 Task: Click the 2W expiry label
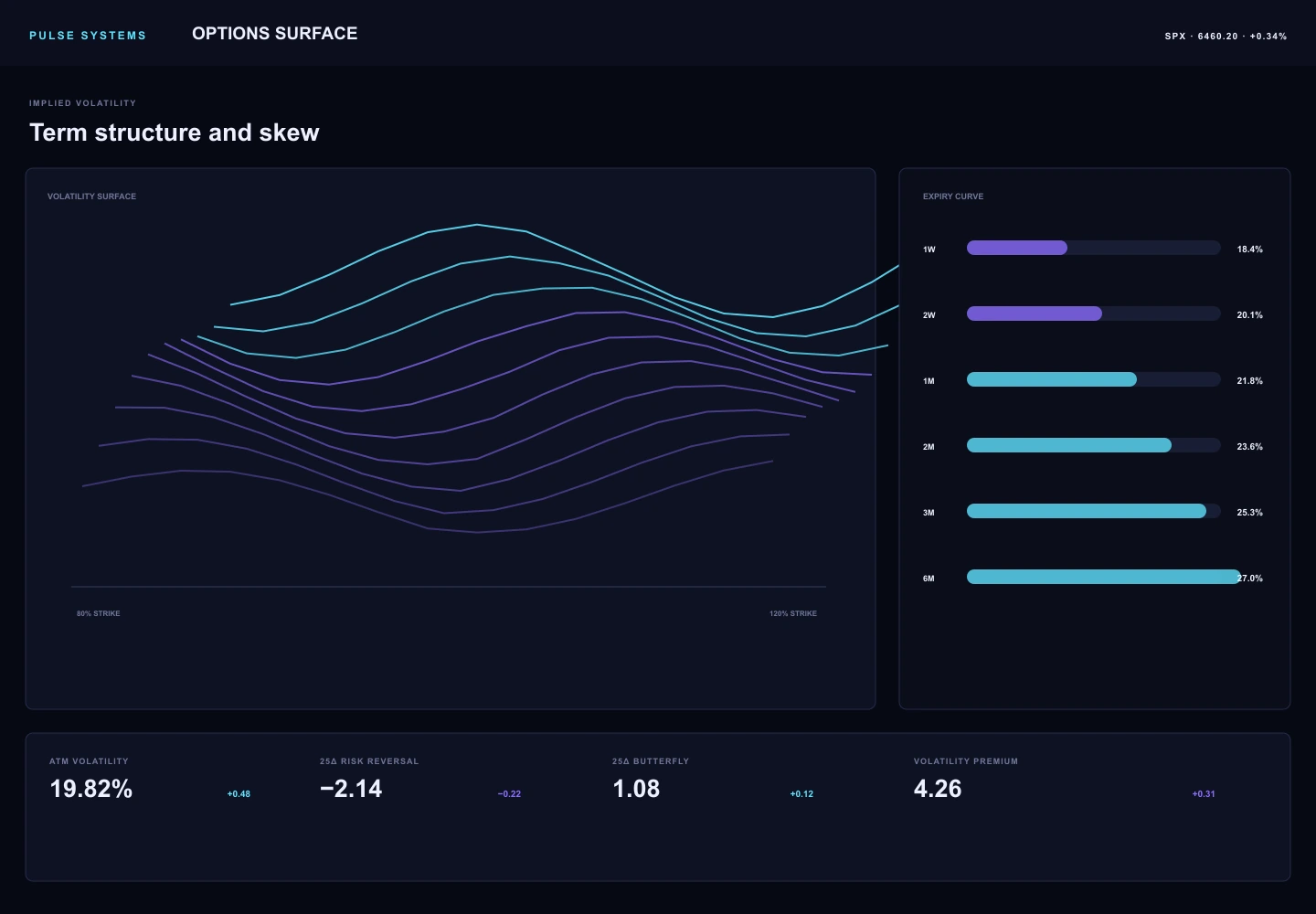[929, 315]
